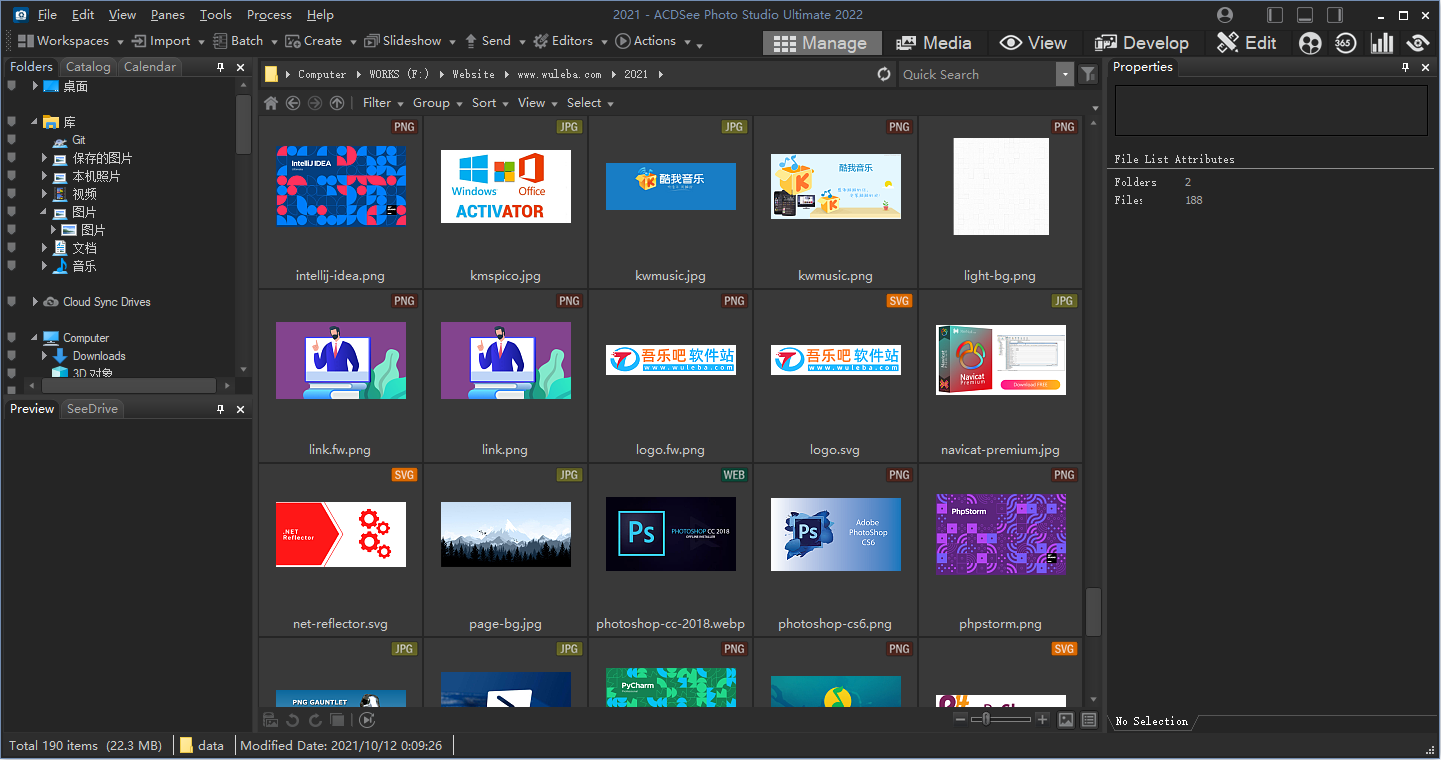
Task: Toggle Easy-Select marker beside 视频
Action: pos(12,194)
